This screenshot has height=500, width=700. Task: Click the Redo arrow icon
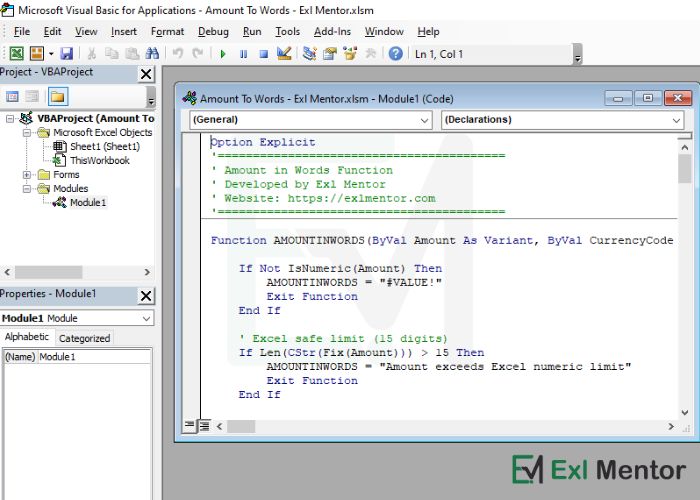pos(198,54)
